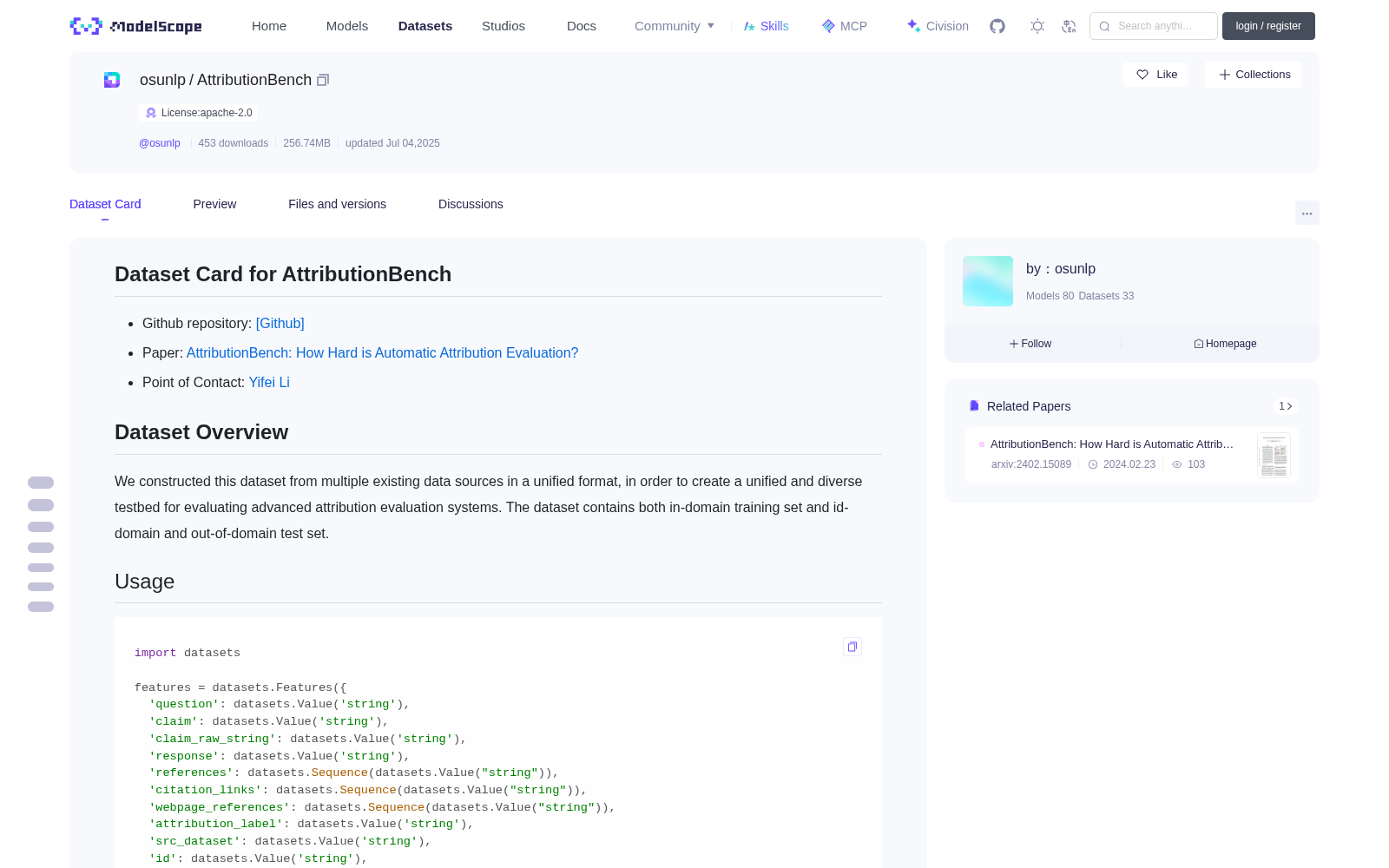Copy the dataset name osunlp/AttributionBench
The height and width of the screenshot is (868, 1389).
[323, 80]
